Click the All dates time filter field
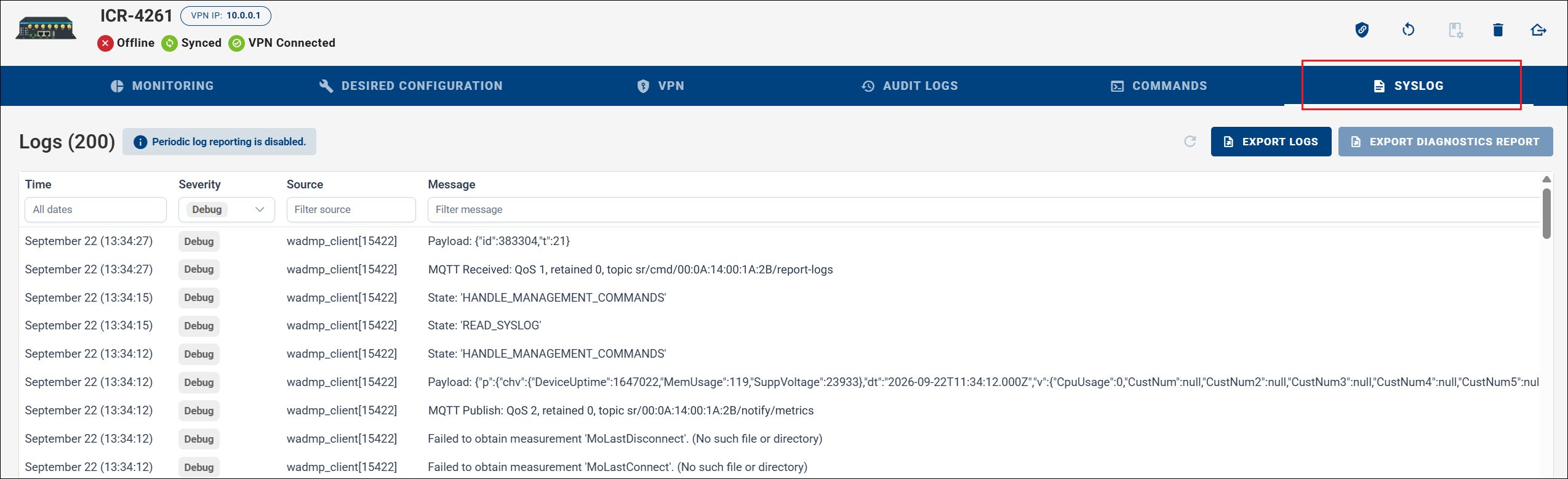This screenshot has width=1568, height=479. click(x=95, y=209)
